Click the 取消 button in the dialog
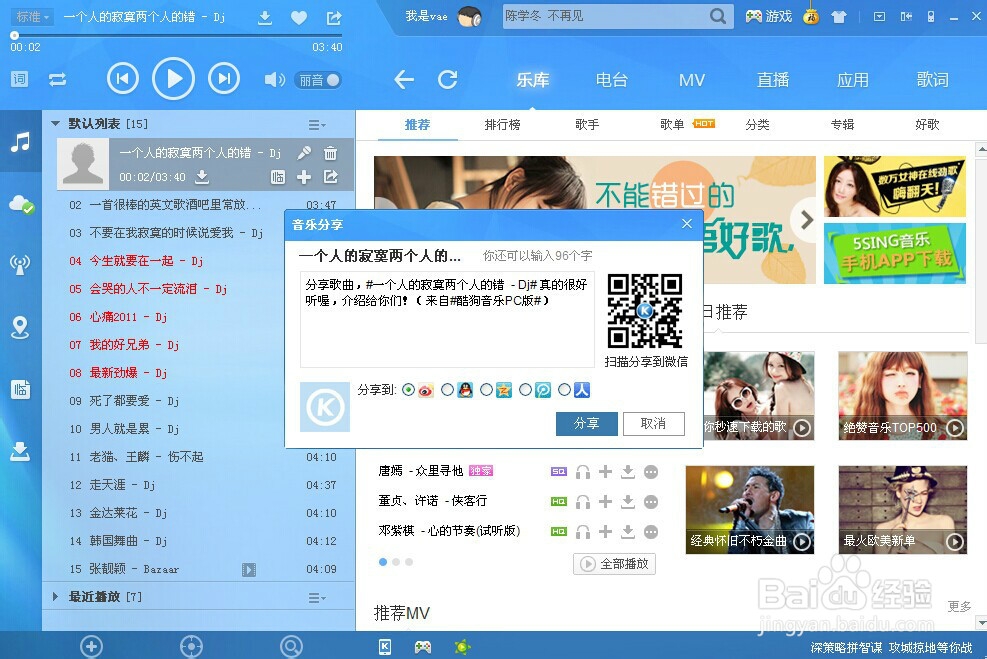Viewport: 987px width, 659px height. click(x=653, y=424)
